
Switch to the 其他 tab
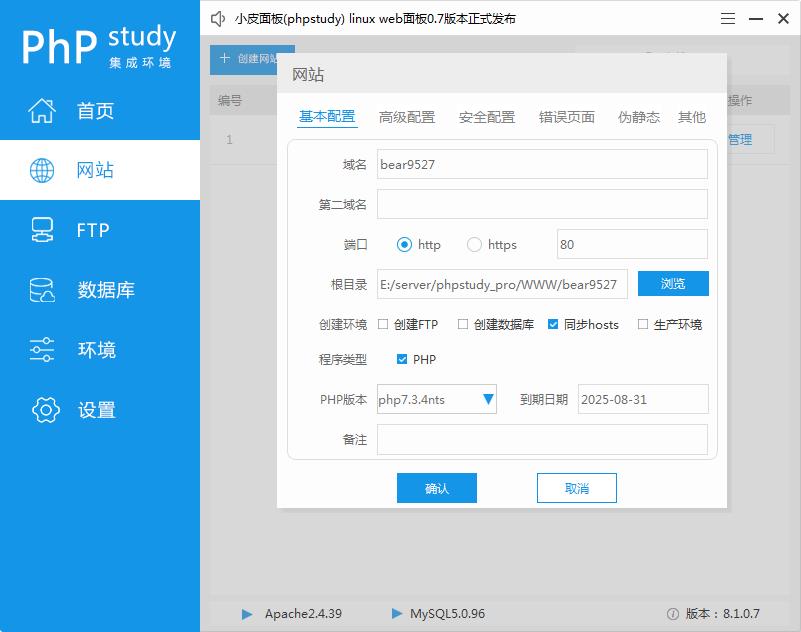(x=692, y=117)
